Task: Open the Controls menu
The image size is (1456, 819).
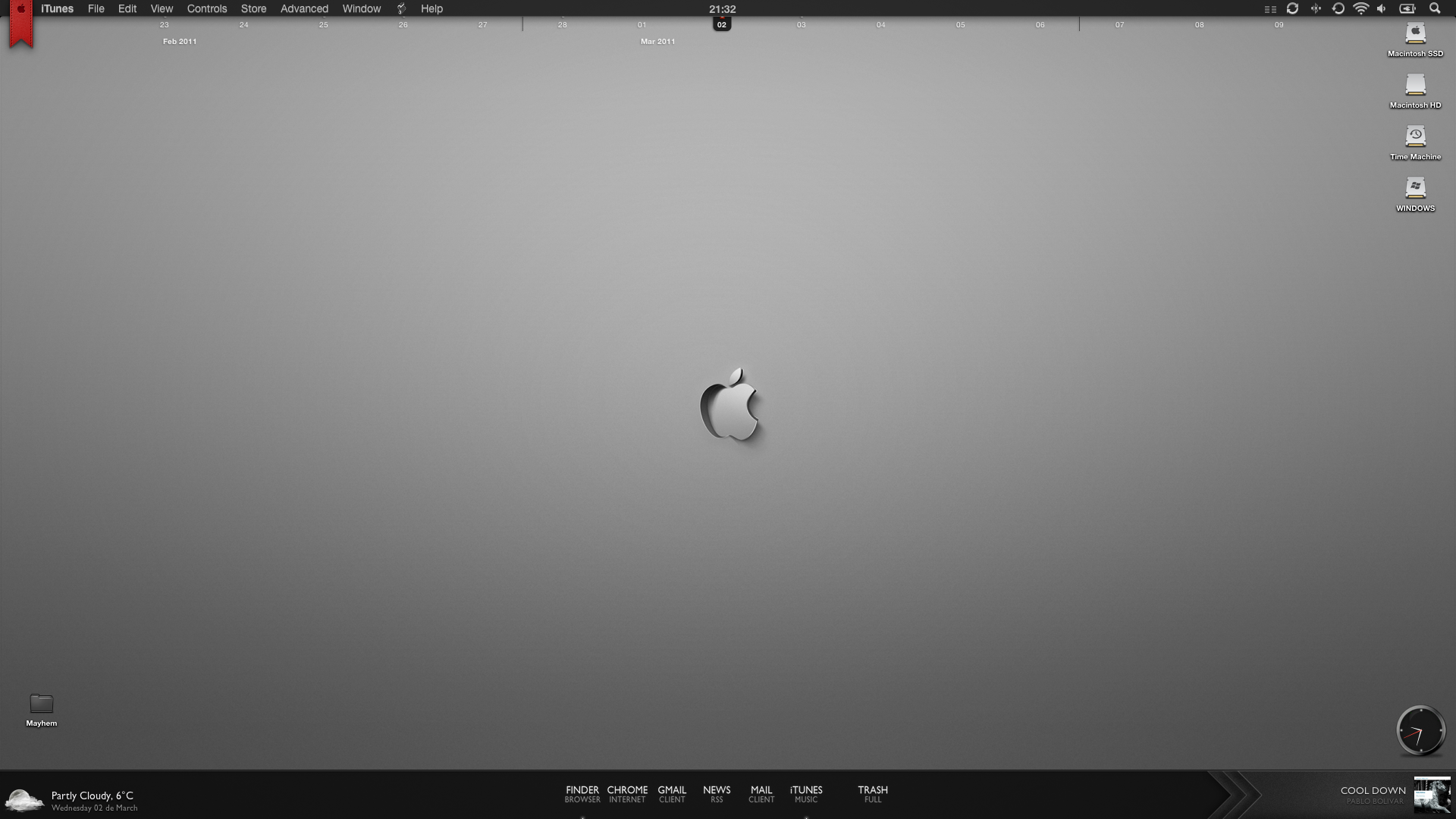Action: point(207,9)
